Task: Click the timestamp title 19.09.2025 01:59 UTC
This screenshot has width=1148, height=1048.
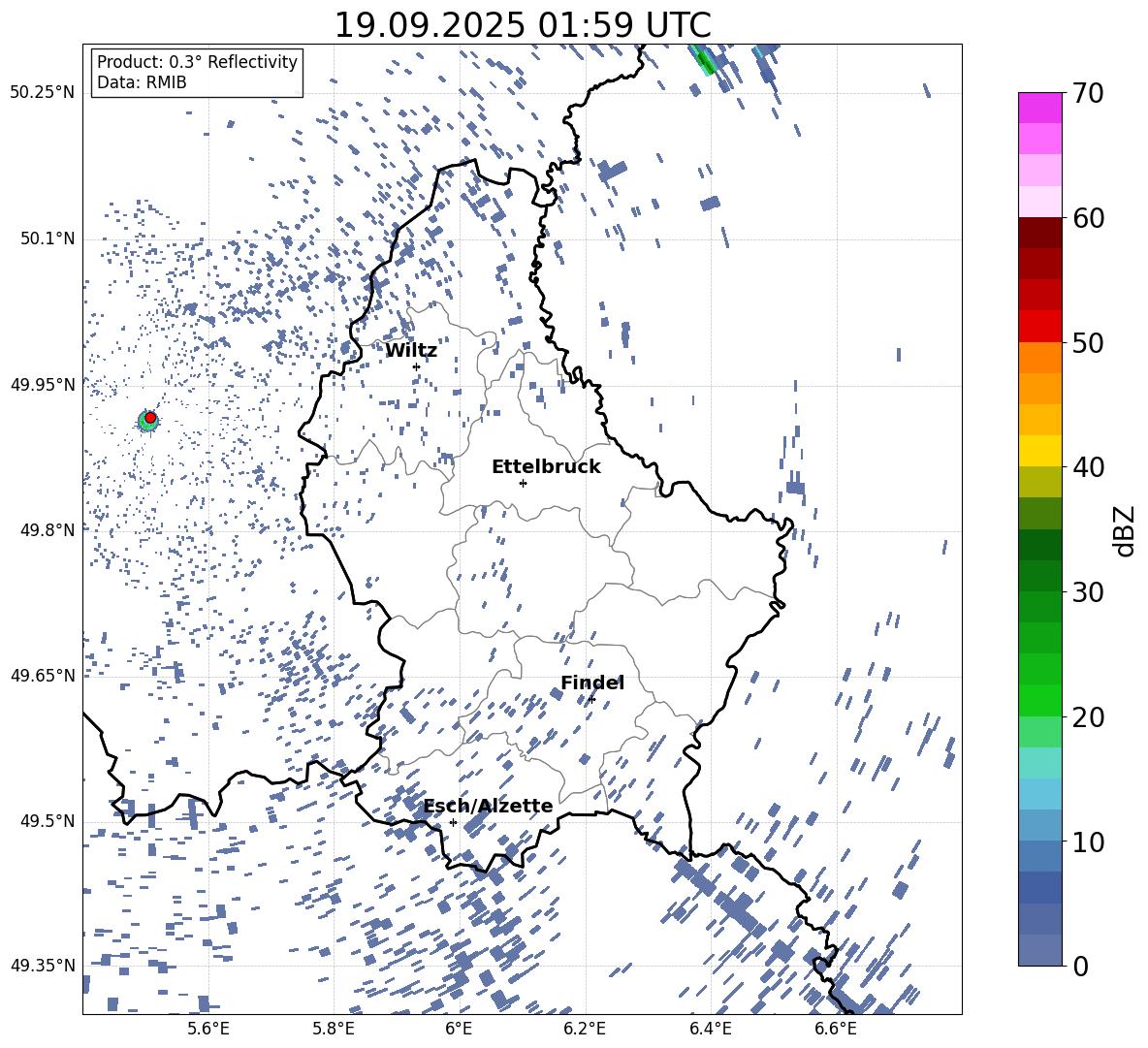Action: click(522, 25)
